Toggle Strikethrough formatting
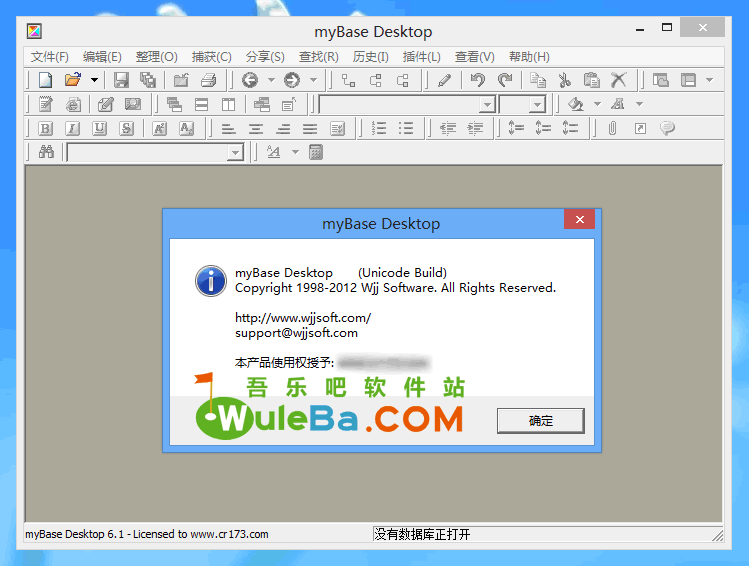 [126, 128]
